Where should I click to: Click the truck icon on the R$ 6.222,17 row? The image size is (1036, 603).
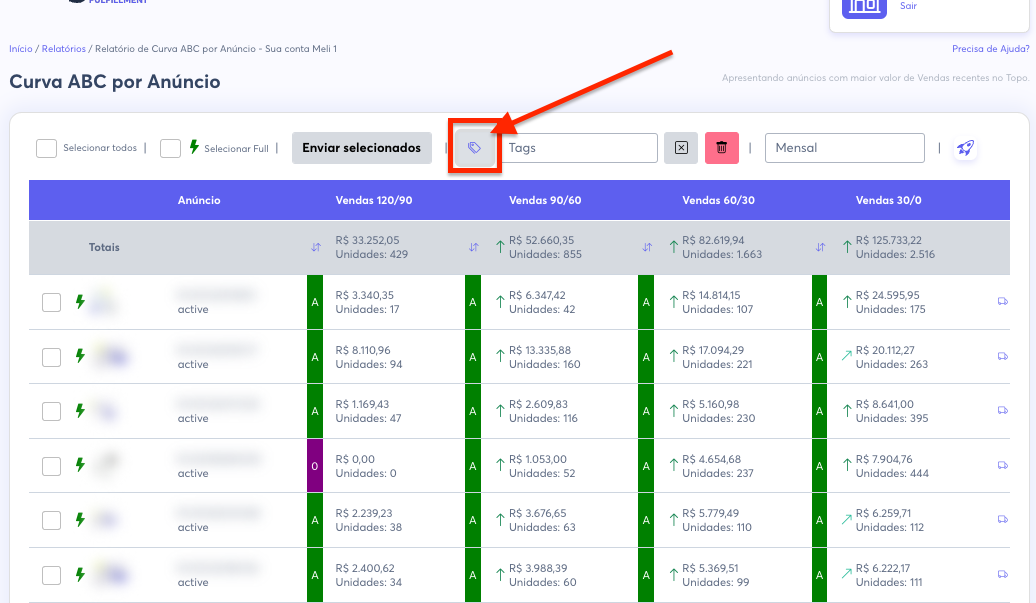pyautogui.click(x=1002, y=575)
